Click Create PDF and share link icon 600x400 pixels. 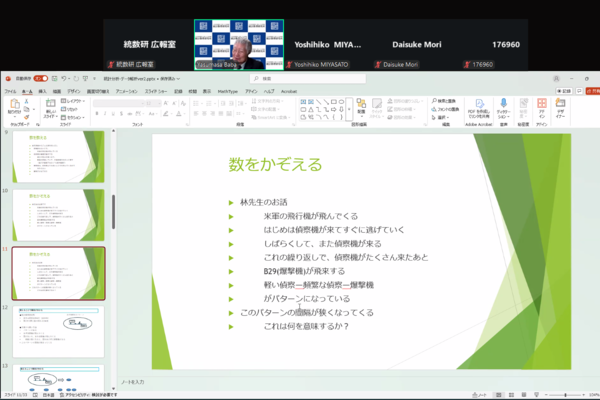[479, 107]
